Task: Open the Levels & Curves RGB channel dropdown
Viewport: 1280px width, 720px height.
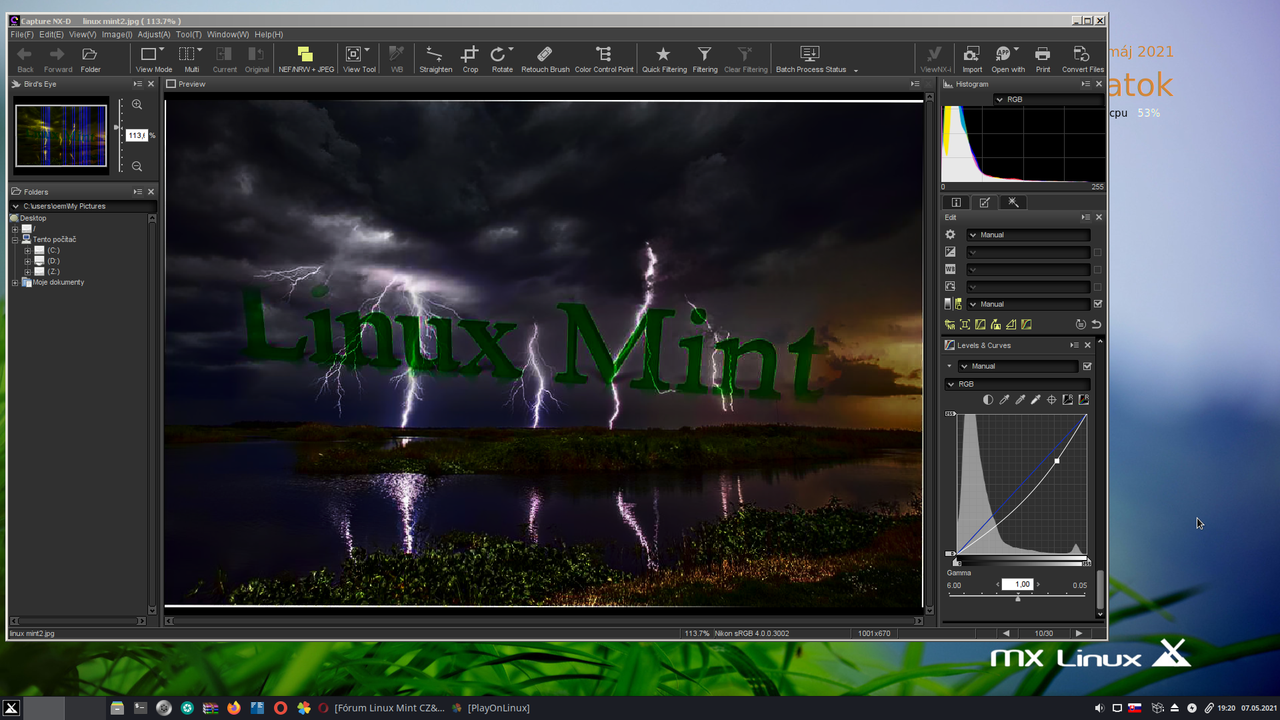Action: [1018, 384]
